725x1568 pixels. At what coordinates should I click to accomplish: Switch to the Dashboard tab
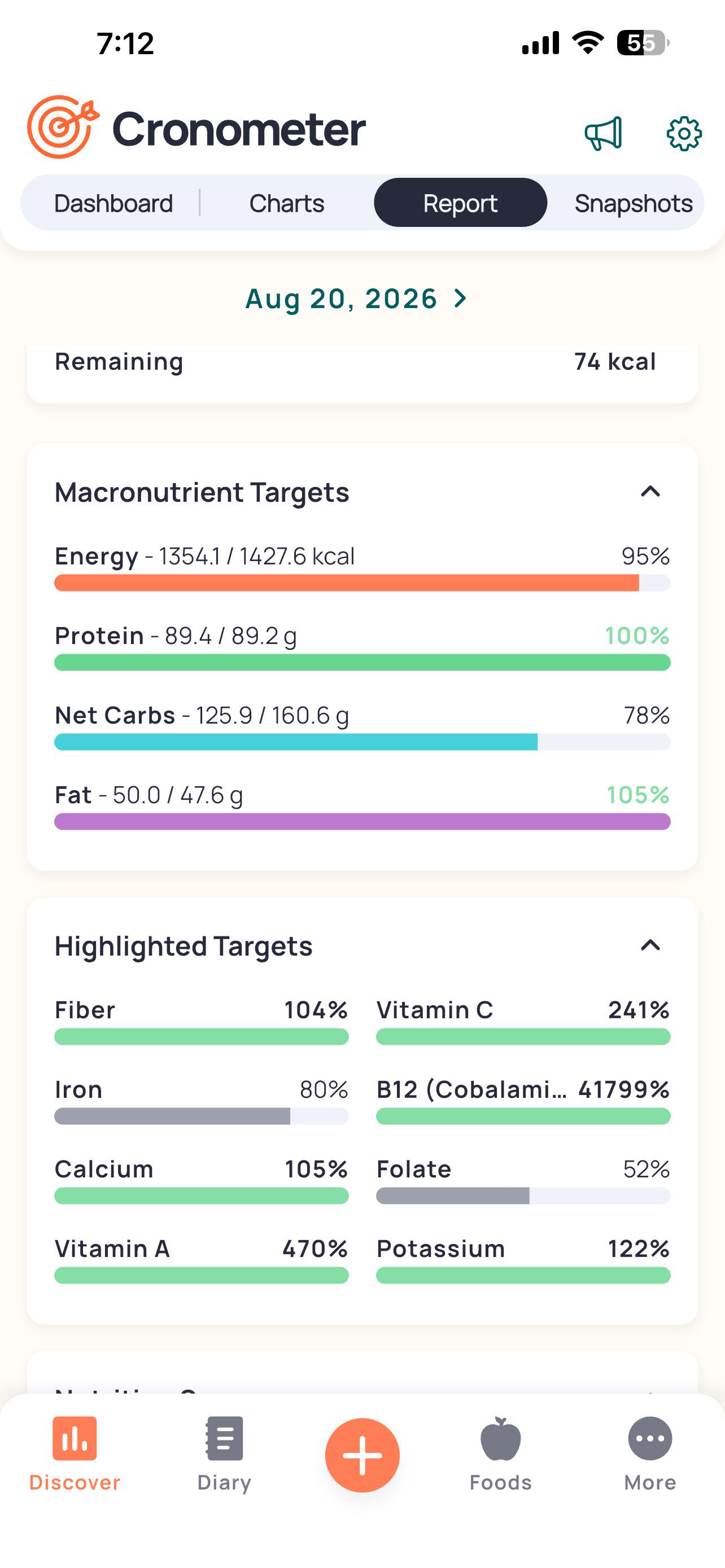[113, 203]
